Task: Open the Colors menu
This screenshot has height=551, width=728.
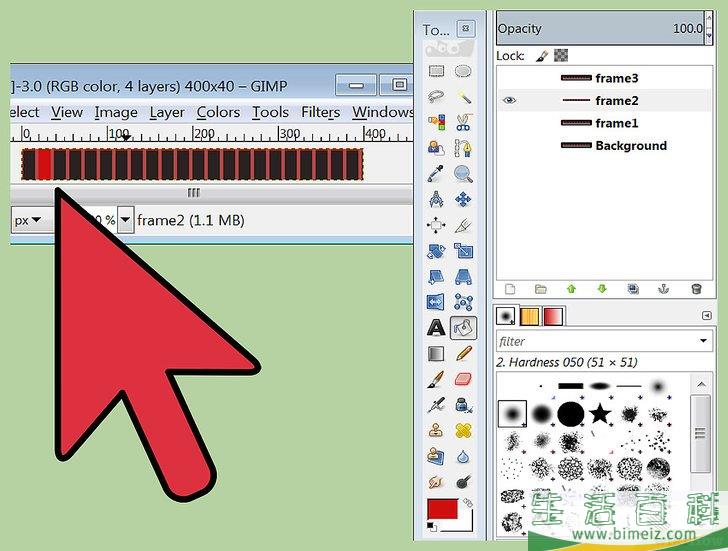Action: [218, 112]
